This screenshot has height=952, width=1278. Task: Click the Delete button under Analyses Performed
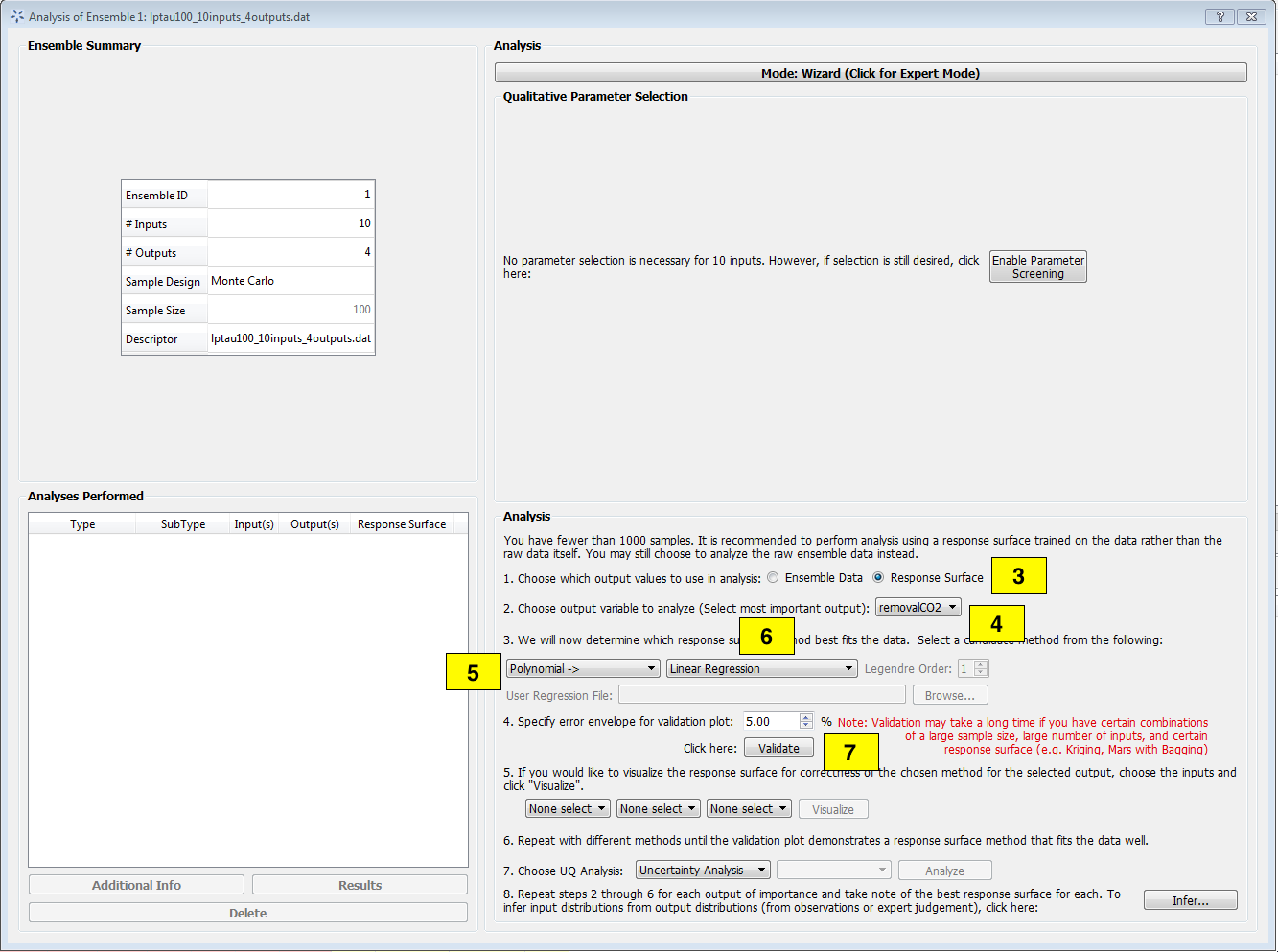247,912
